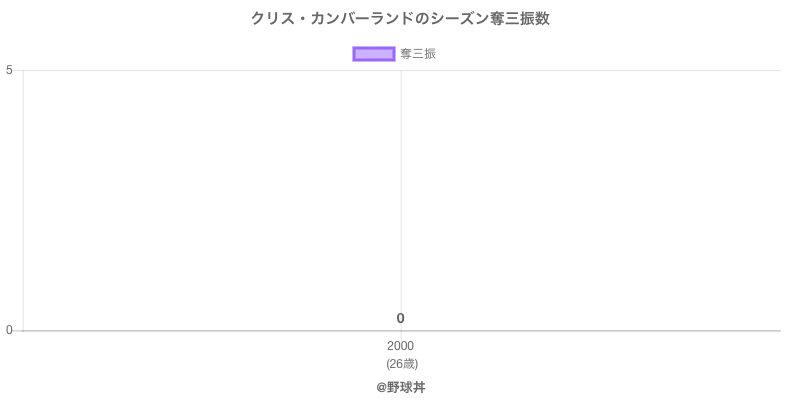Screen dimensions: 800x400
Task: Click the empty plot area left of center gridline
Action: (210, 200)
